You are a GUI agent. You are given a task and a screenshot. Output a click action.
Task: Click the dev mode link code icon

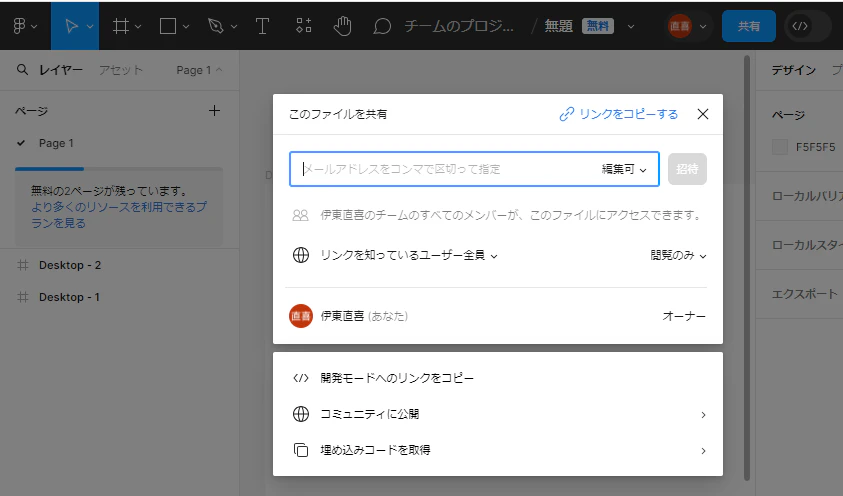click(x=301, y=378)
